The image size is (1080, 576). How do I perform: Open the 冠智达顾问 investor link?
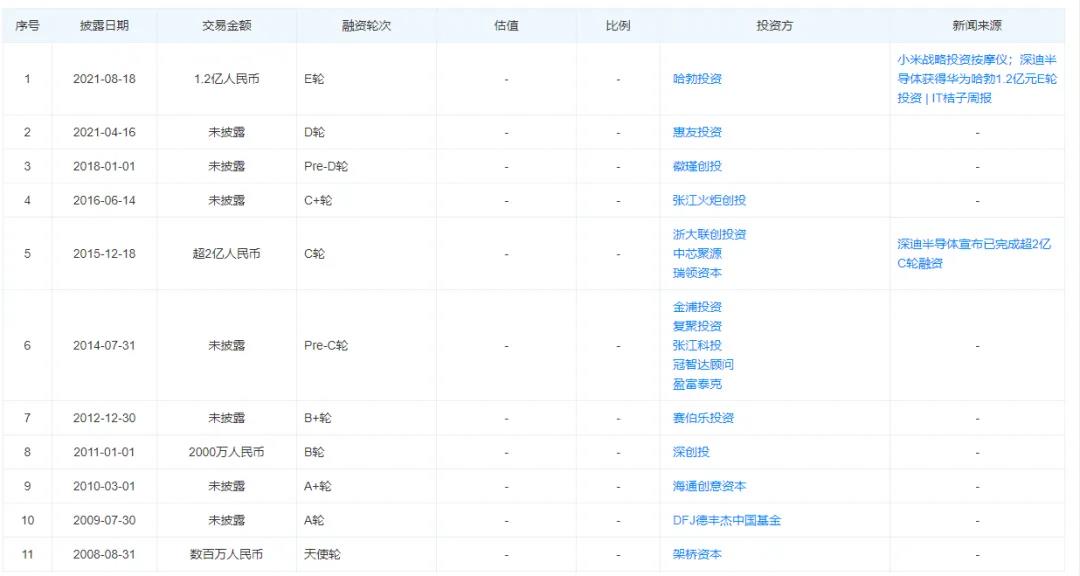coord(703,365)
